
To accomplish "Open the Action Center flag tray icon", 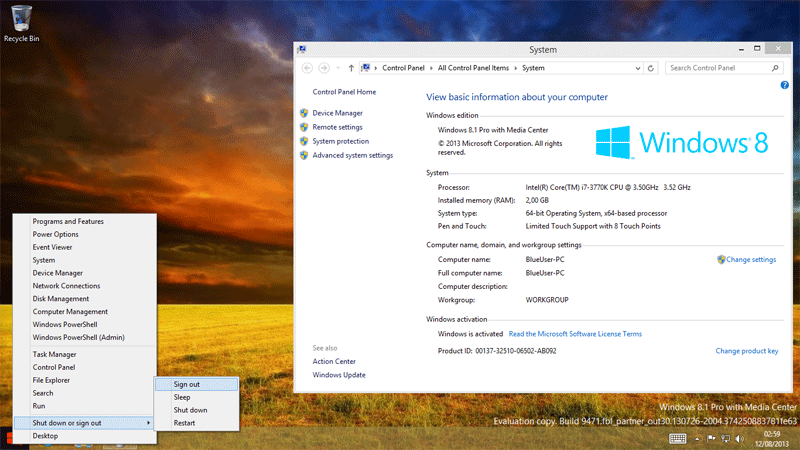I will click(711, 438).
